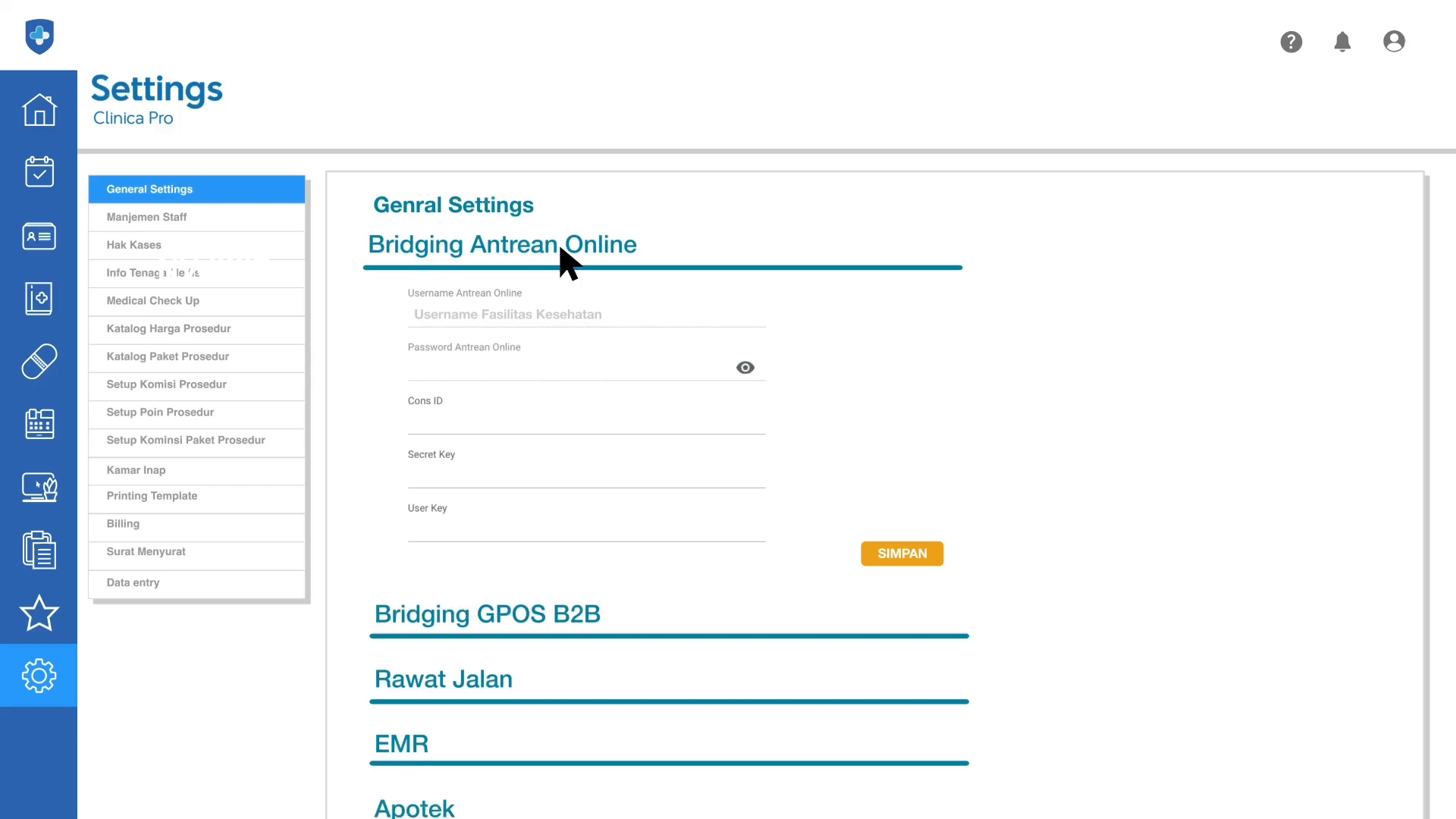Expand the Bridging GPOS B2B section
Image resolution: width=1456 pixels, height=819 pixels.
point(487,613)
